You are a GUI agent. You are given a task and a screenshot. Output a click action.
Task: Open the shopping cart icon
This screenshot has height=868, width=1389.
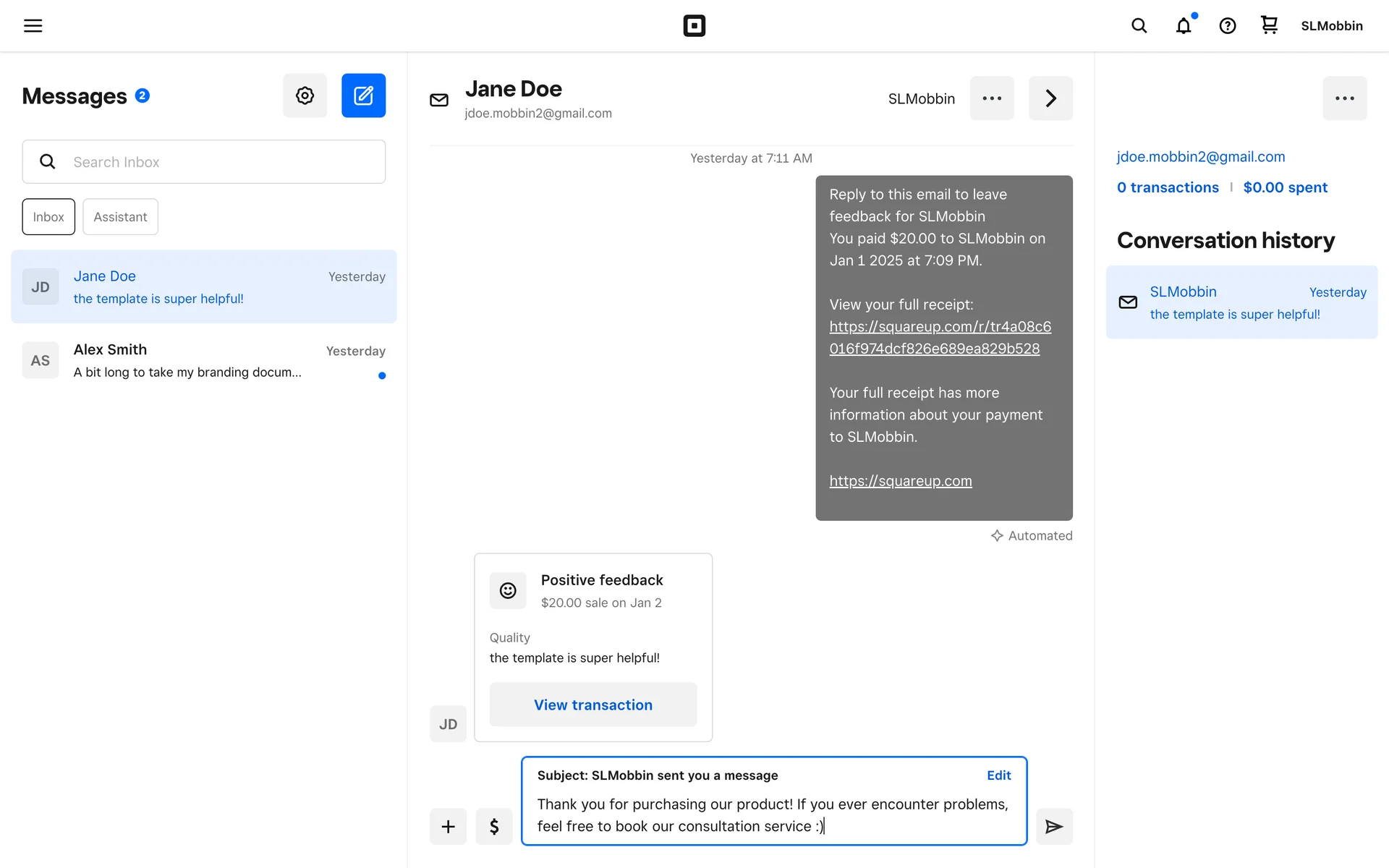pos(1269,25)
